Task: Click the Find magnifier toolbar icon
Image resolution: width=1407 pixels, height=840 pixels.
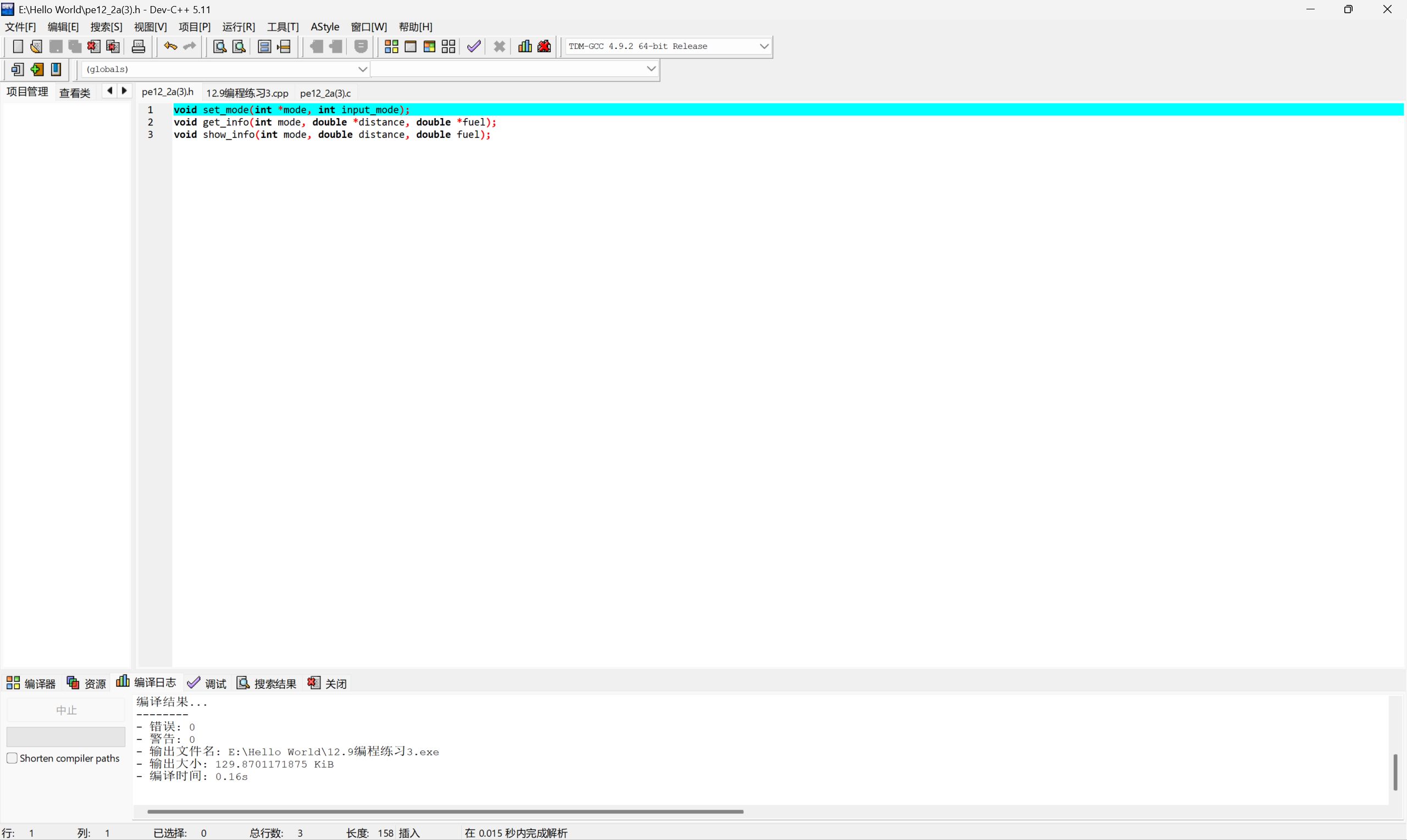Action: 220,46
